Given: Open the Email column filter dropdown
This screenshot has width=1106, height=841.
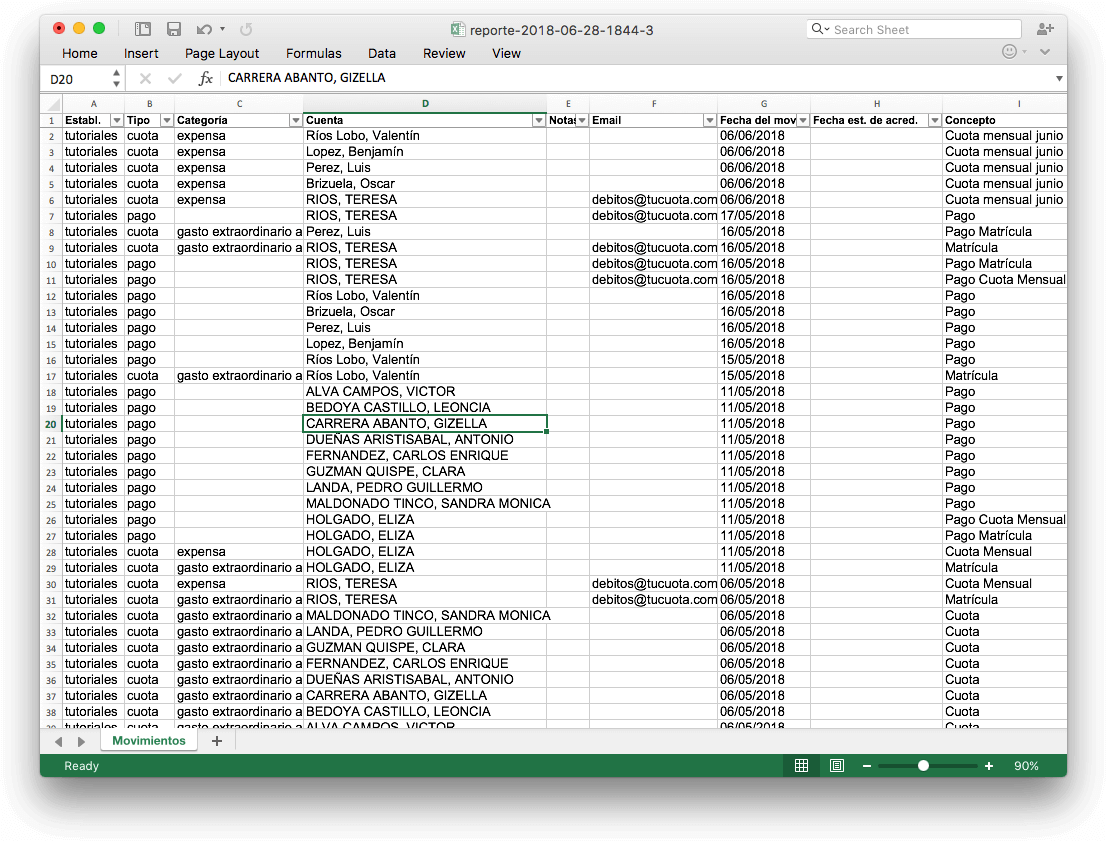Looking at the screenshot, I should pos(710,121).
